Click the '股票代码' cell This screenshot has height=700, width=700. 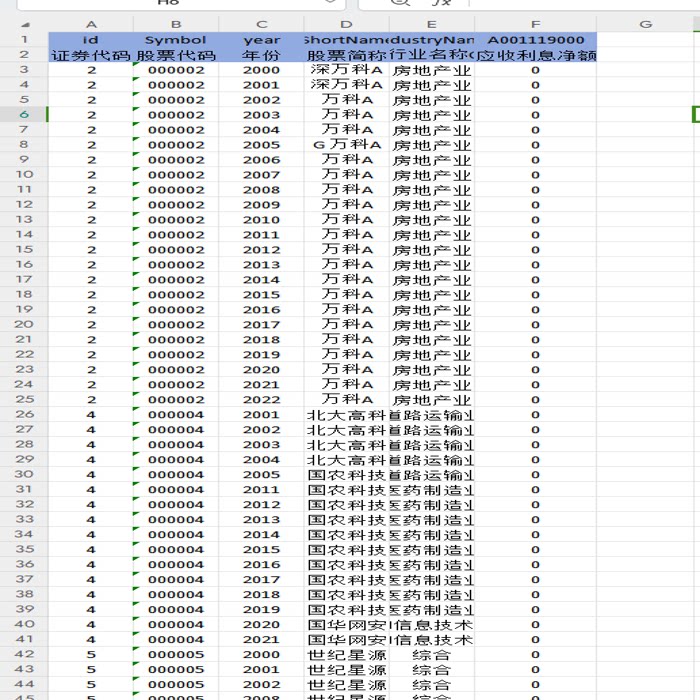(176, 55)
